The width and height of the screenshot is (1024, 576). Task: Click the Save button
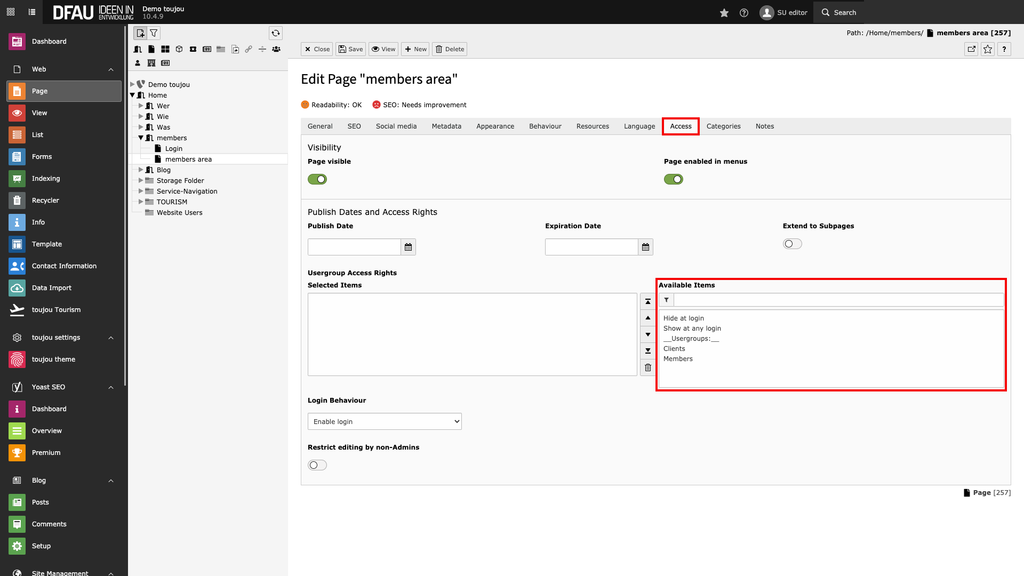coord(350,49)
